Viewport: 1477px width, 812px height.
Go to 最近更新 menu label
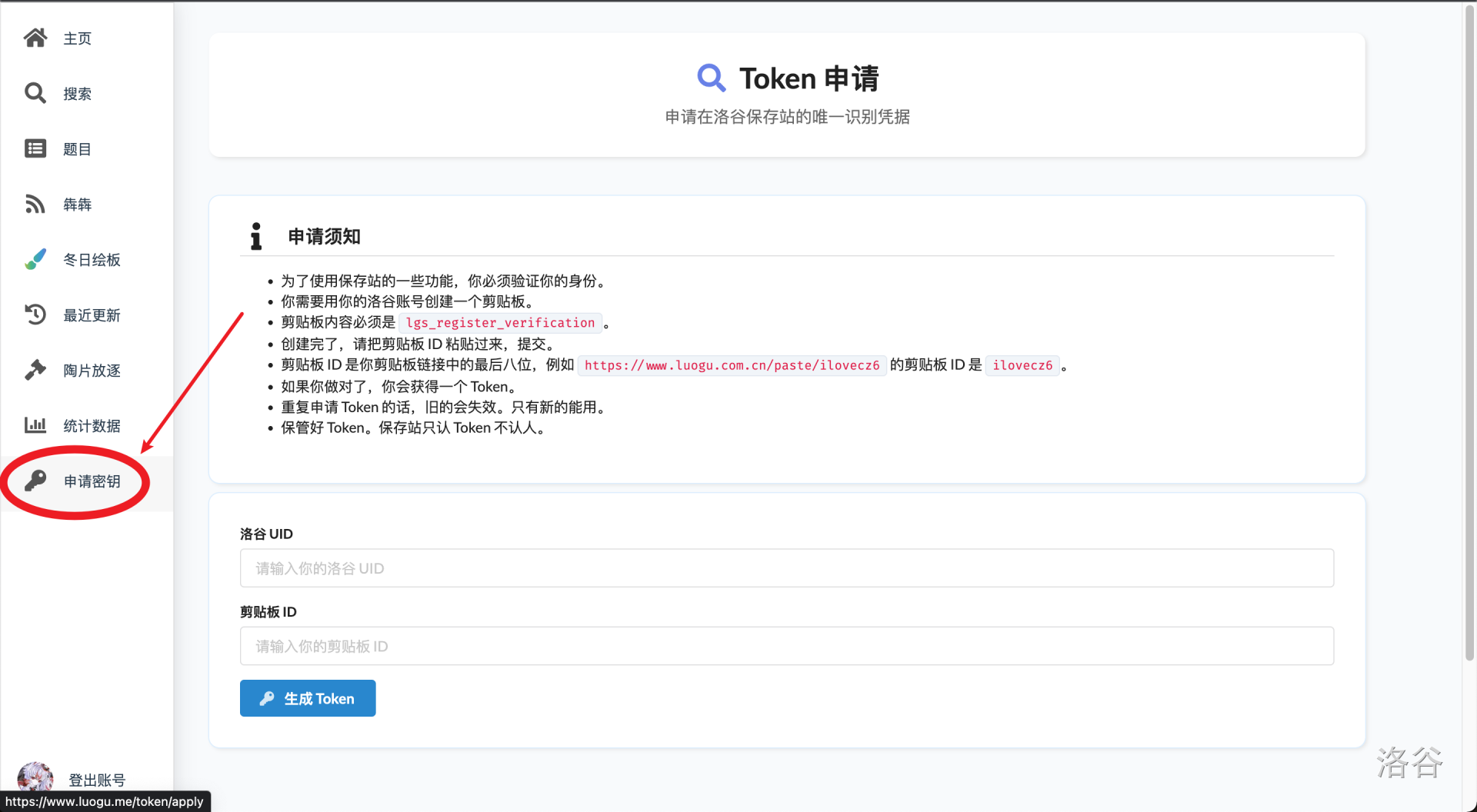92,315
